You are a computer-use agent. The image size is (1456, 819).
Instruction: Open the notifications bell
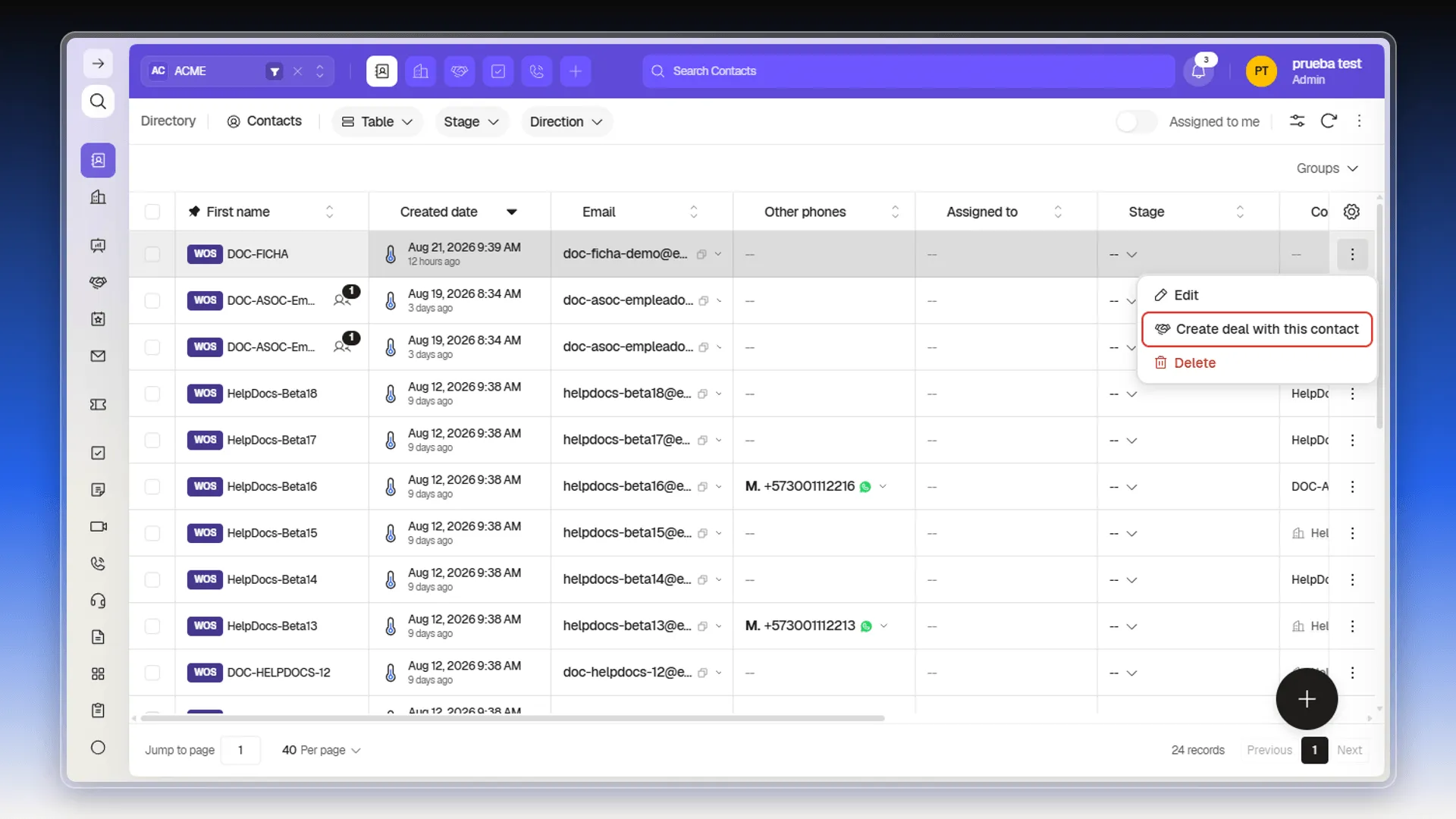tap(1198, 71)
